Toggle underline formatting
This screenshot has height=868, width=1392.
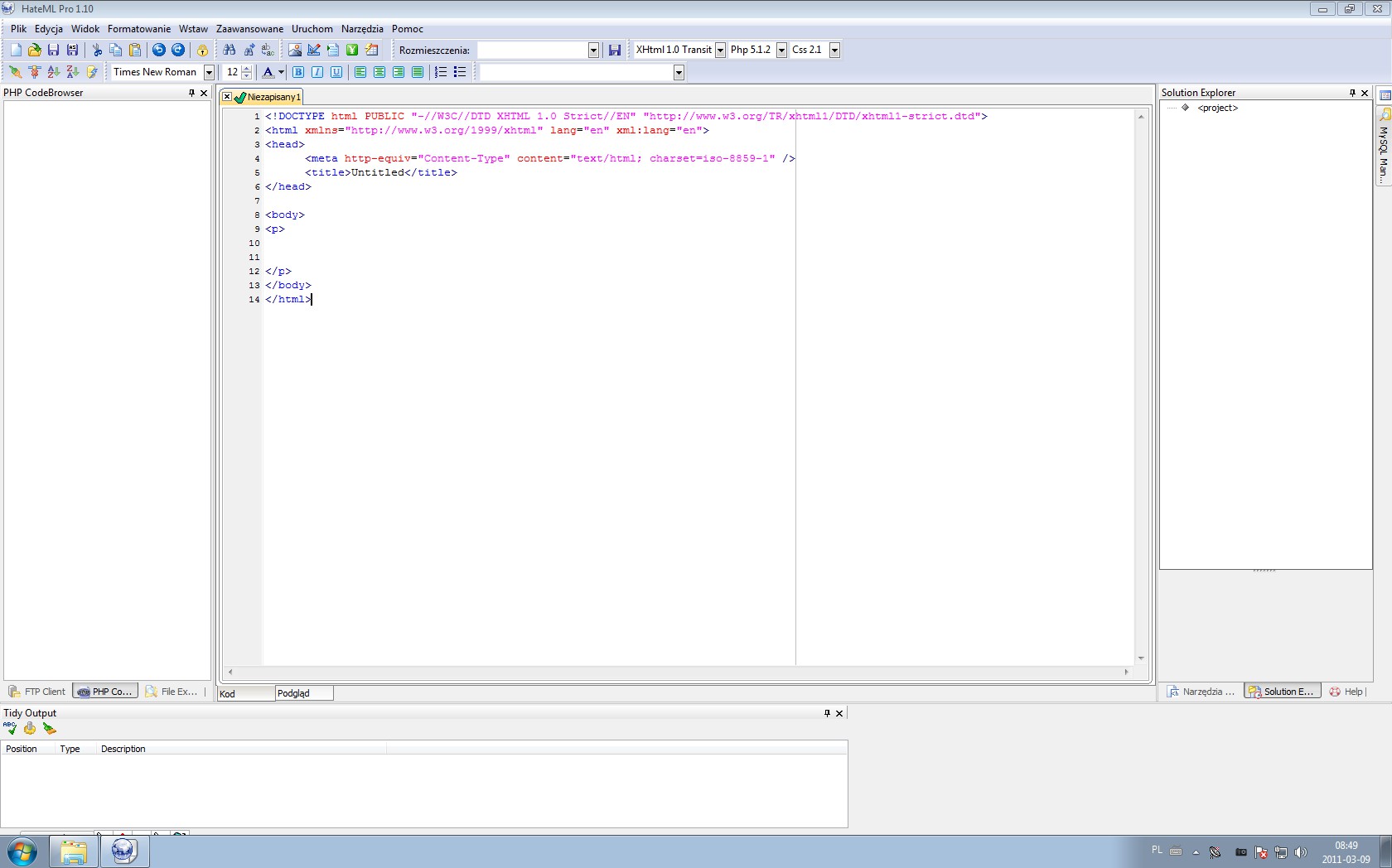(336, 72)
